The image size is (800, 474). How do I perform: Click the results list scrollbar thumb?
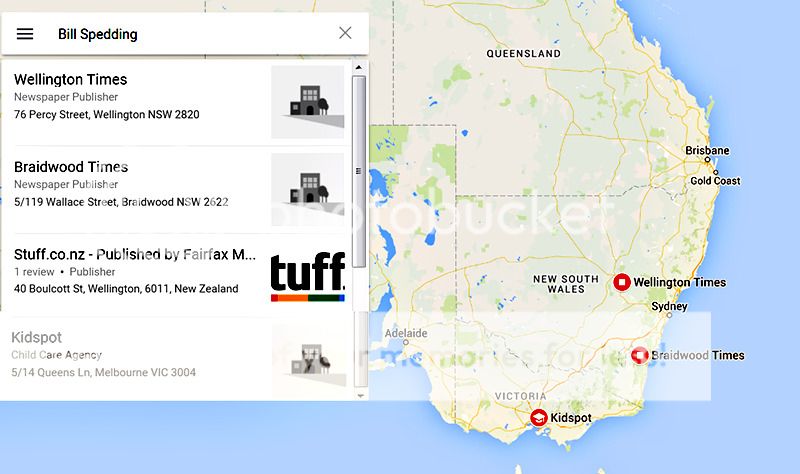pos(359,170)
